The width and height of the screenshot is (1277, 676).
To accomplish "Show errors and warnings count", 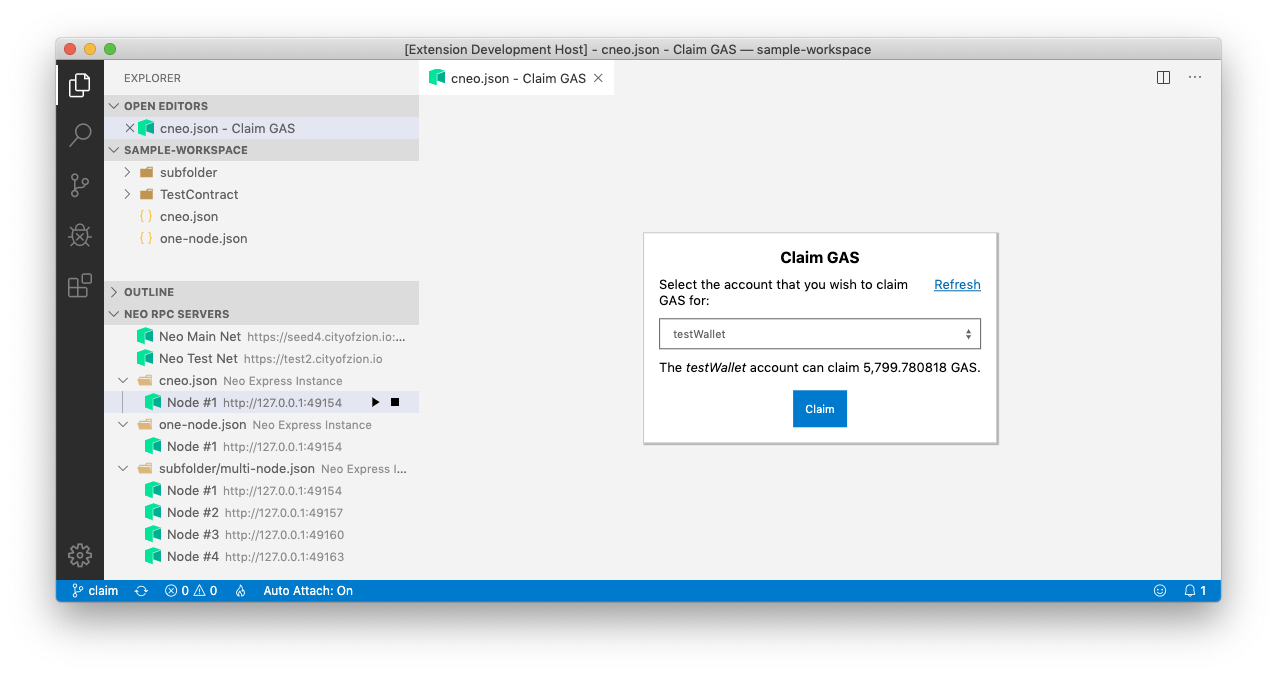I will coord(191,591).
